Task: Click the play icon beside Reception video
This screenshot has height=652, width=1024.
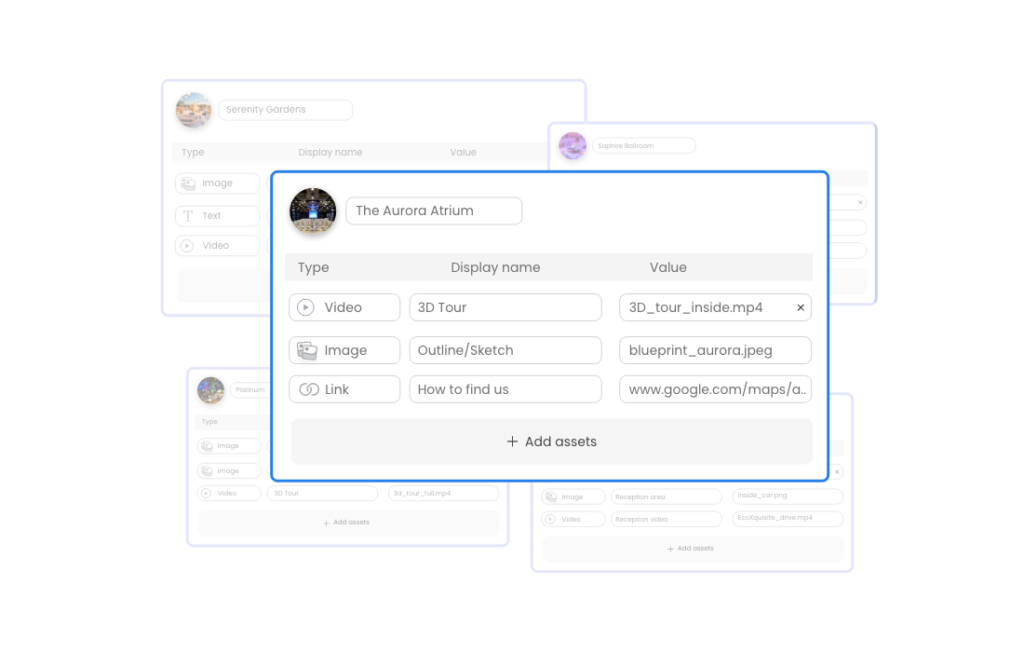Action: (x=550, y=519)
